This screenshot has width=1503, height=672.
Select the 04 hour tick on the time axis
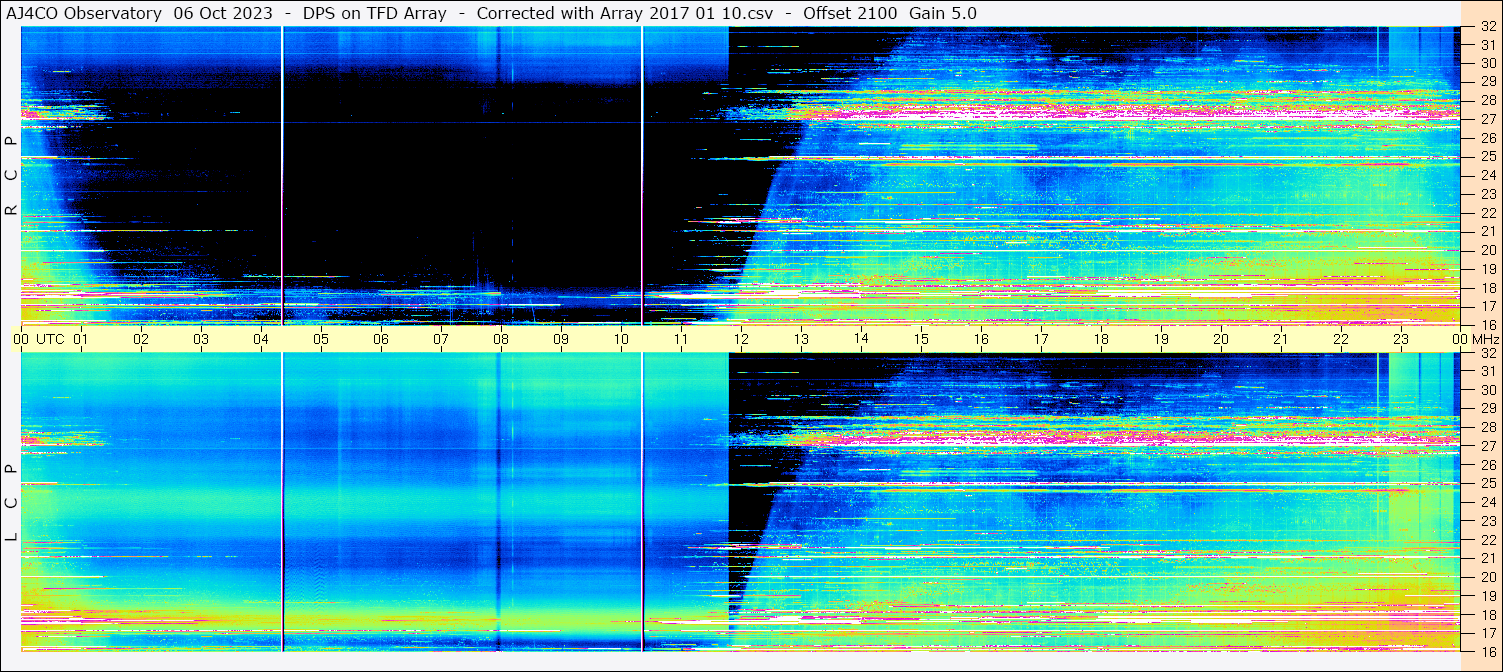pyautogui.click(x=261, y=339)
